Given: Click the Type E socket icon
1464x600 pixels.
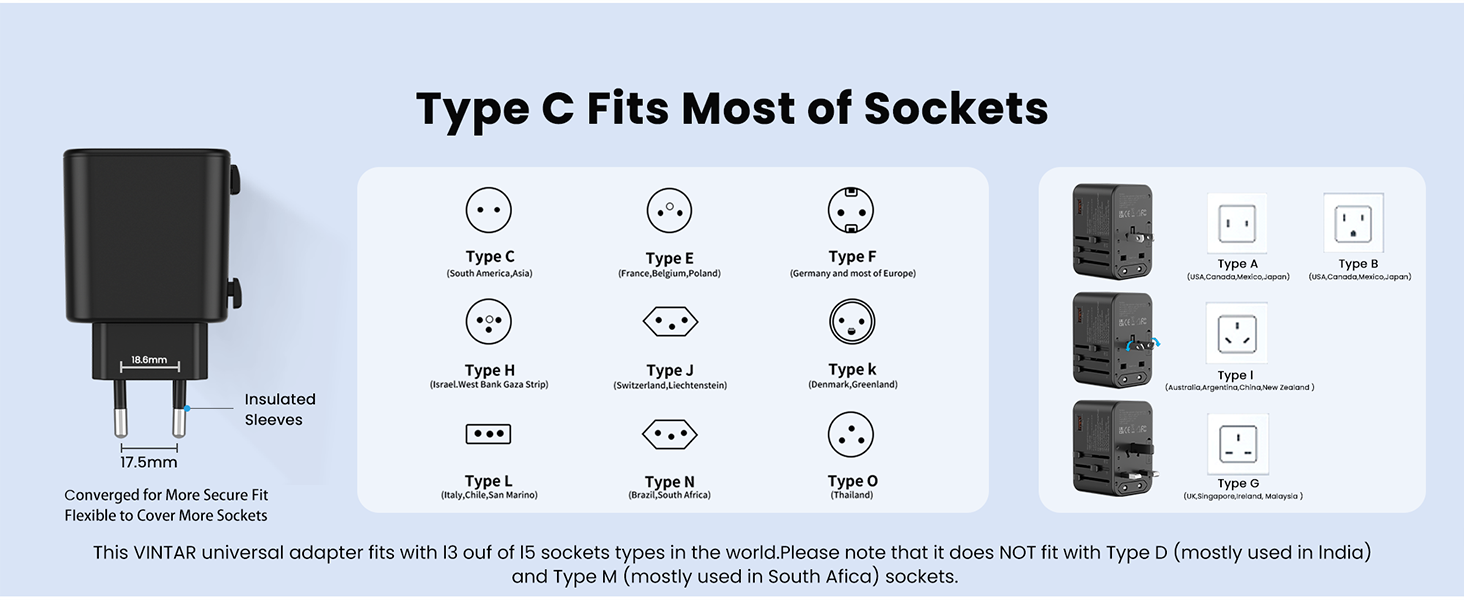Looking at the screenshot, I should tap(670, 211).
